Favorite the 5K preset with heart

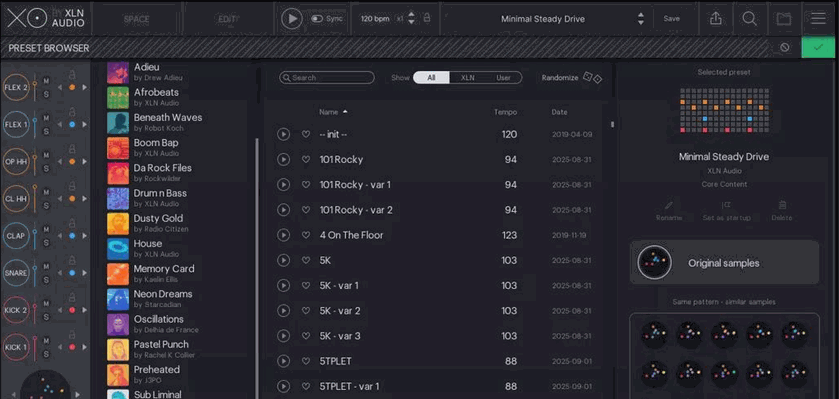tap(306, 260)
